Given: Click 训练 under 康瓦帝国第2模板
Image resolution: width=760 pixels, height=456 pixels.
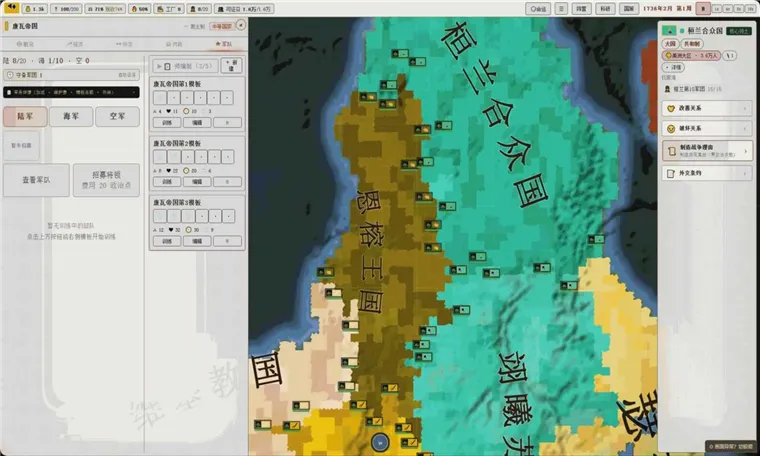Looking at the screenshot, I should click(x=167, y=182).
